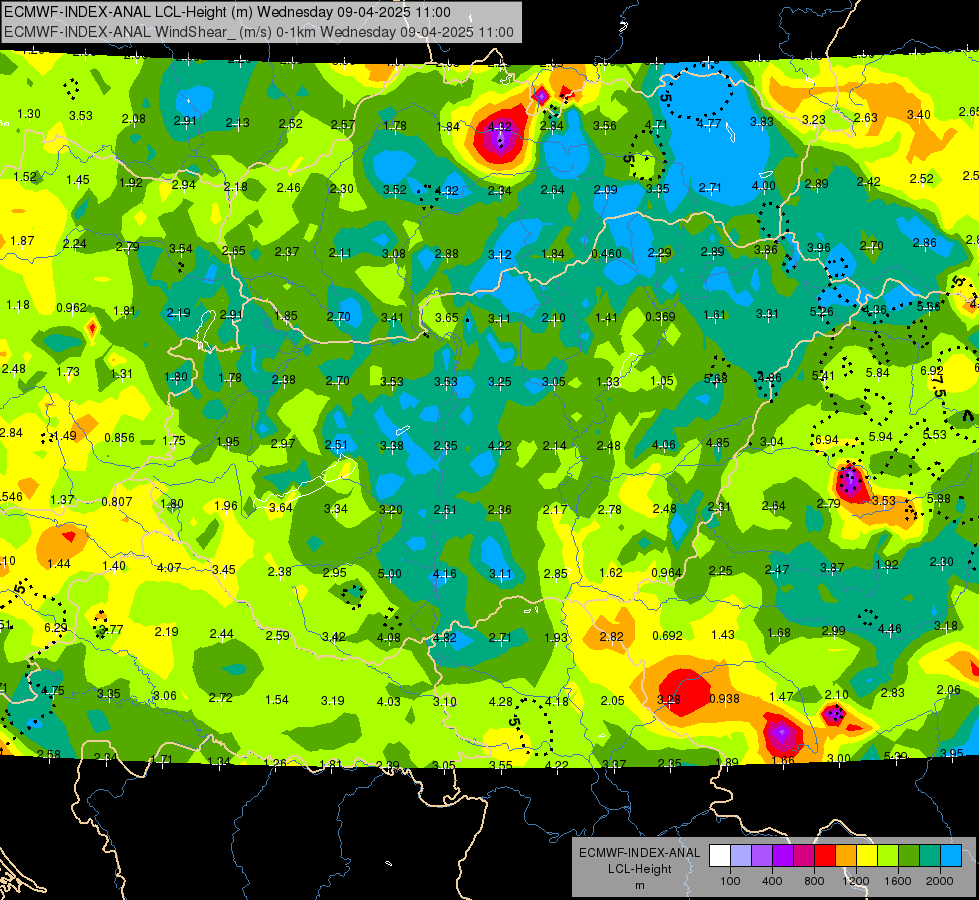The height and width of the screenshot is (900, 979).
Task: Click the yellow legend swatch
Action: click(x=868, y=855)
